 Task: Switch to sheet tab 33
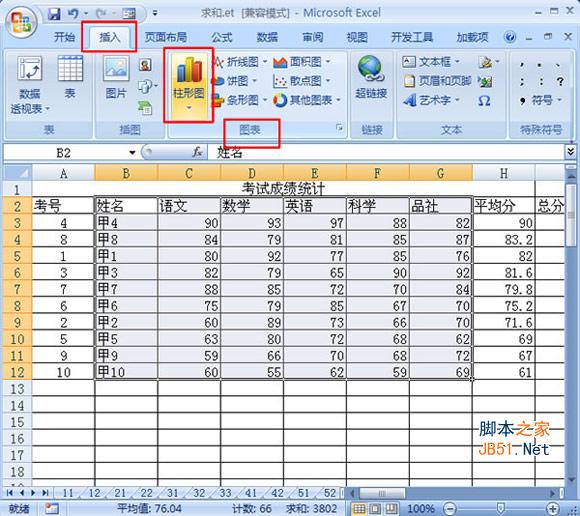pos(225,493)
